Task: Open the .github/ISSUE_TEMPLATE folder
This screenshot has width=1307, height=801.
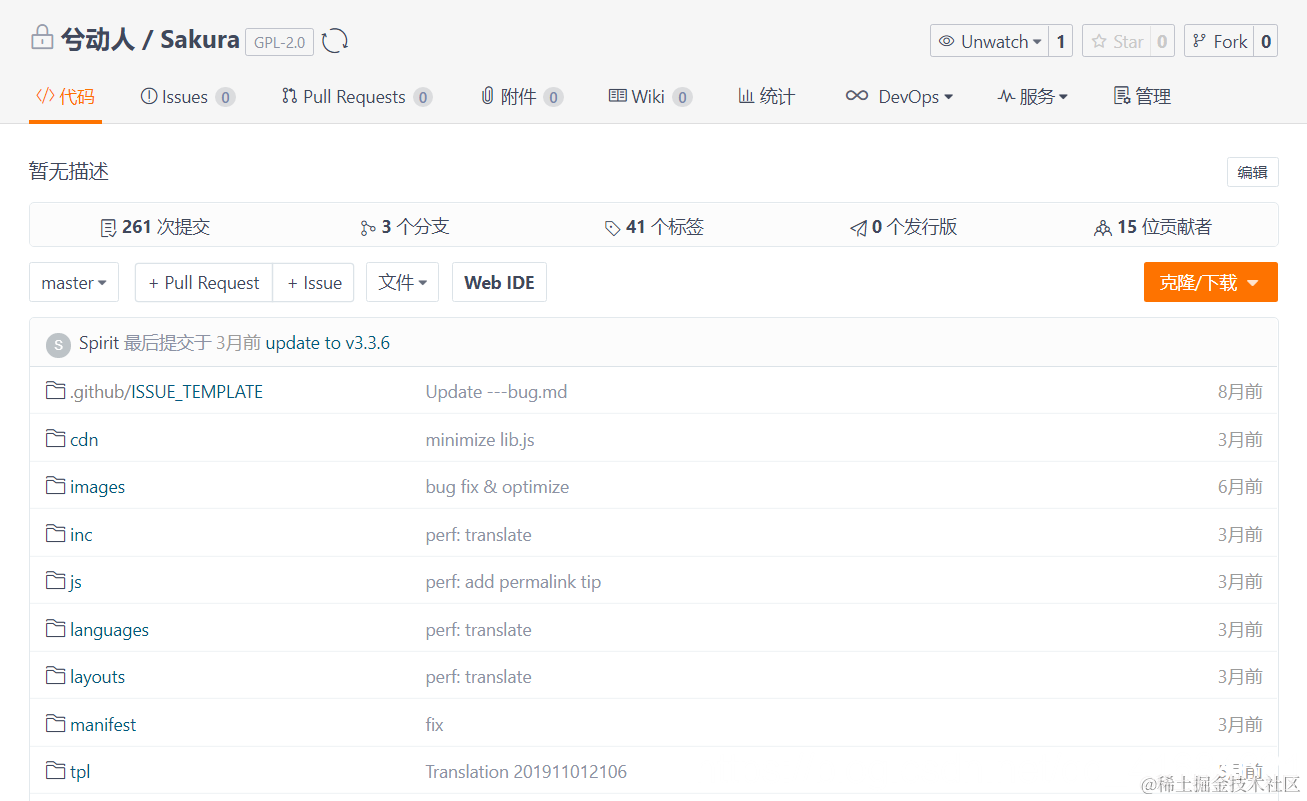Action: (166, 392)
